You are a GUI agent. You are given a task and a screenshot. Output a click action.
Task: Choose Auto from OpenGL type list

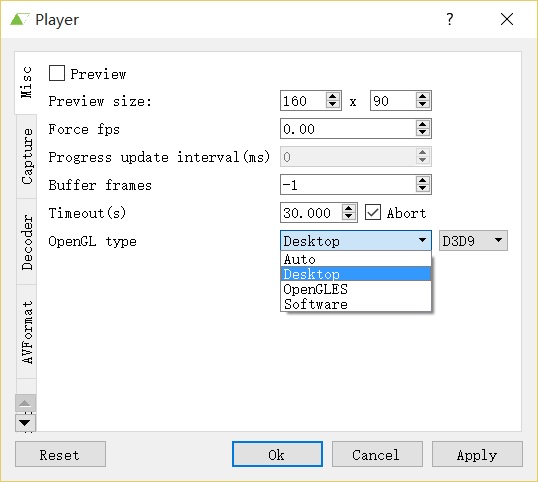tap(356, 259)
